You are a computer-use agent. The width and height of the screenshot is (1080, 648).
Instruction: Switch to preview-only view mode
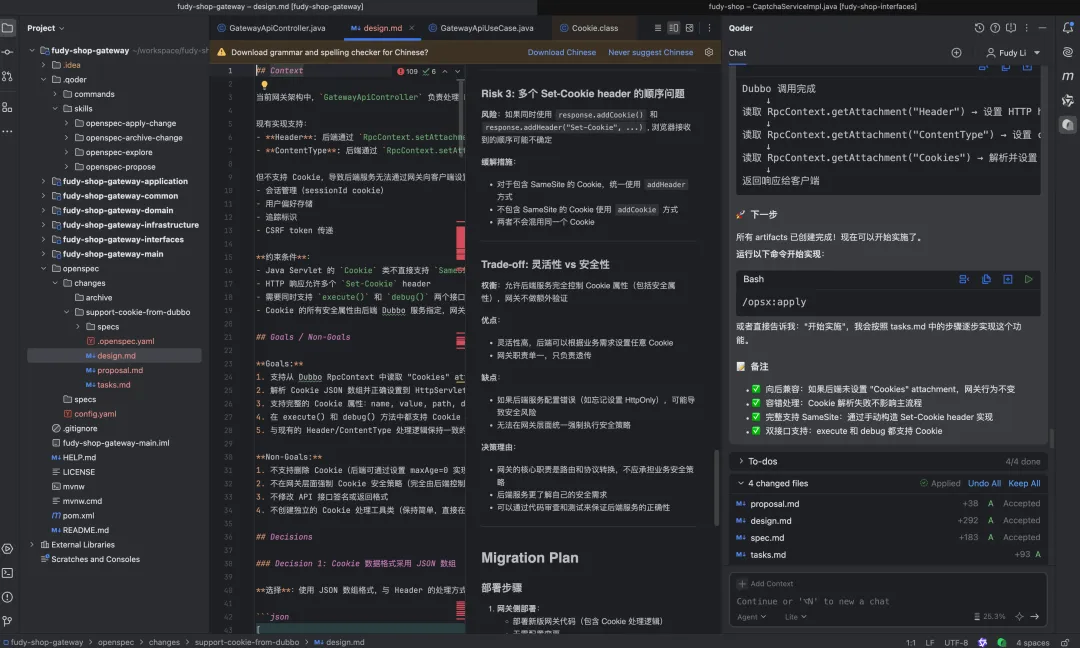[689, 28]
